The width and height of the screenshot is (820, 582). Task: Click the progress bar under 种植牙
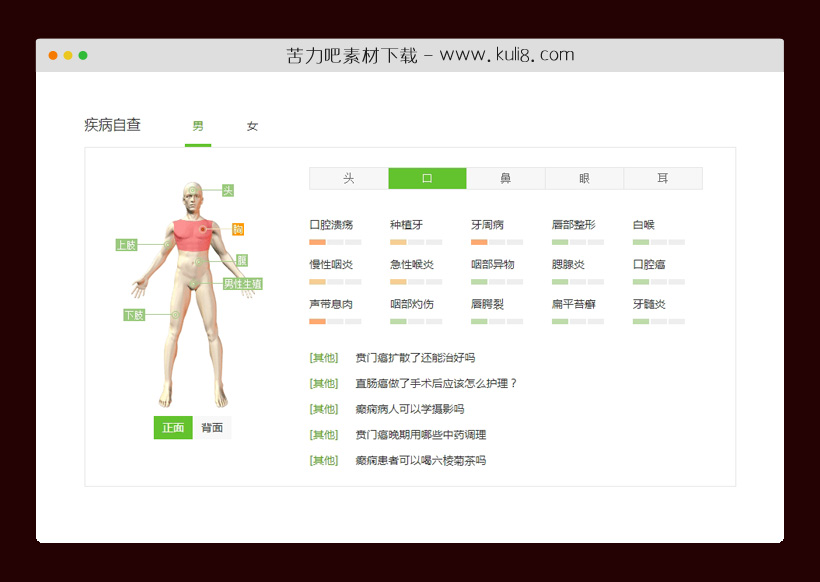point(412,240)
